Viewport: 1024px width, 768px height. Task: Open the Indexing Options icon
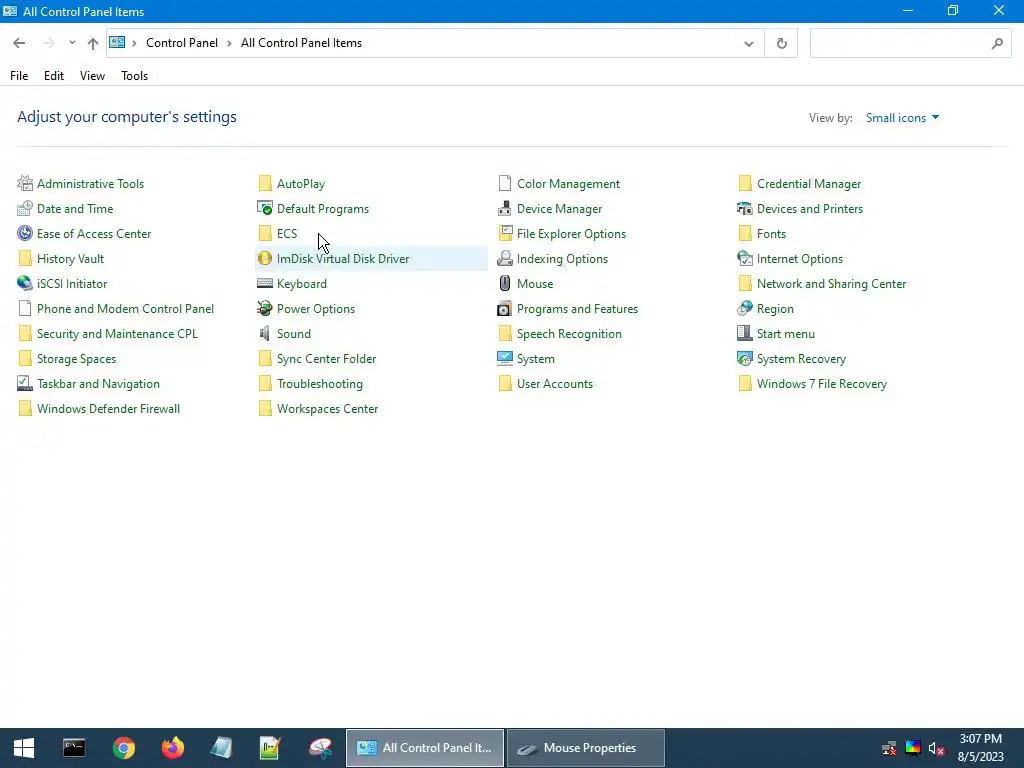(x=505, y=259)
